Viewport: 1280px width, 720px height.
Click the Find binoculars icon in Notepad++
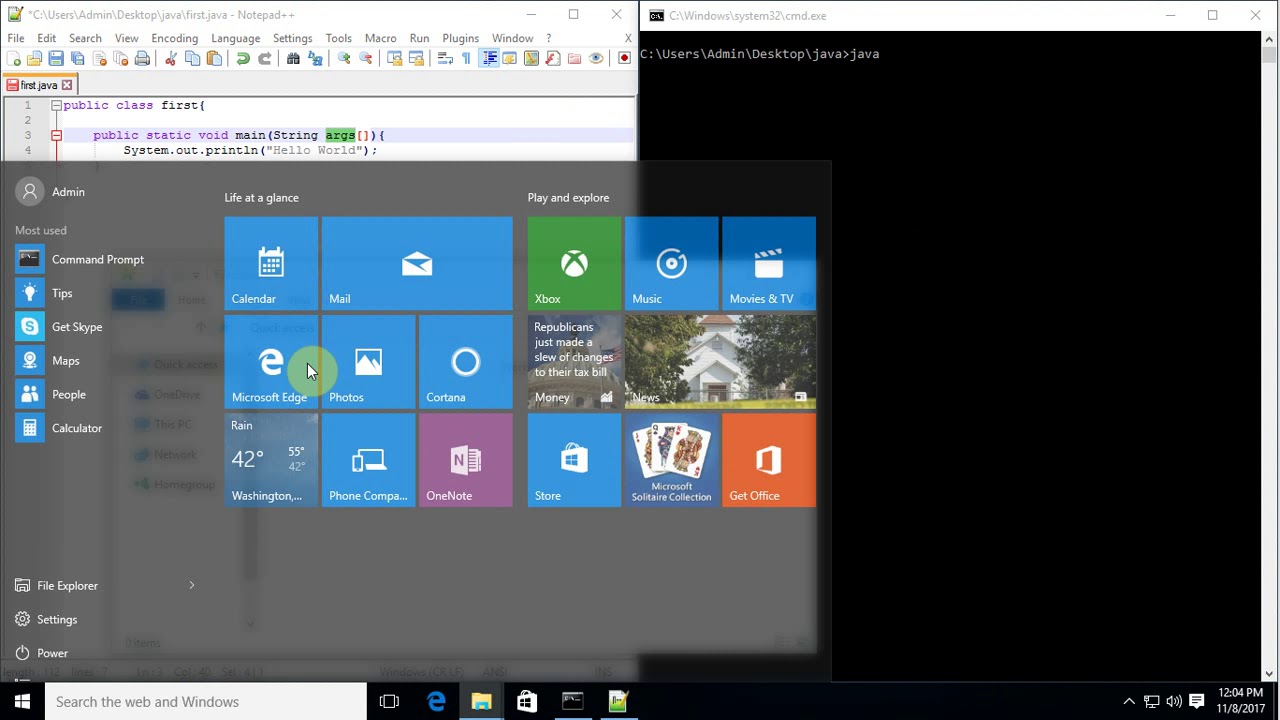click(293, 59)
